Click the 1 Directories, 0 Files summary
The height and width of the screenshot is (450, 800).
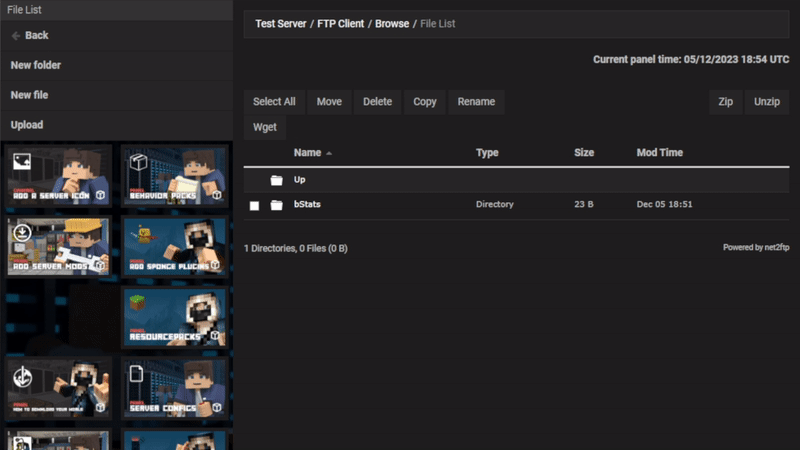click(295, 248)
